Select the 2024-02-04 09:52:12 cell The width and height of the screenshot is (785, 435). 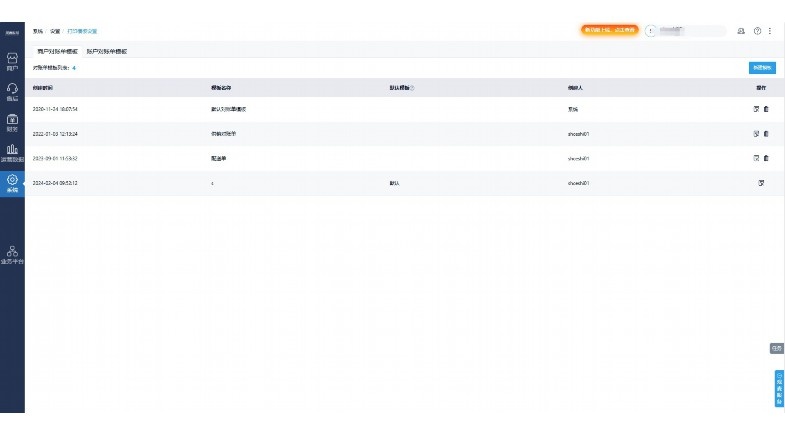[55, 183]
